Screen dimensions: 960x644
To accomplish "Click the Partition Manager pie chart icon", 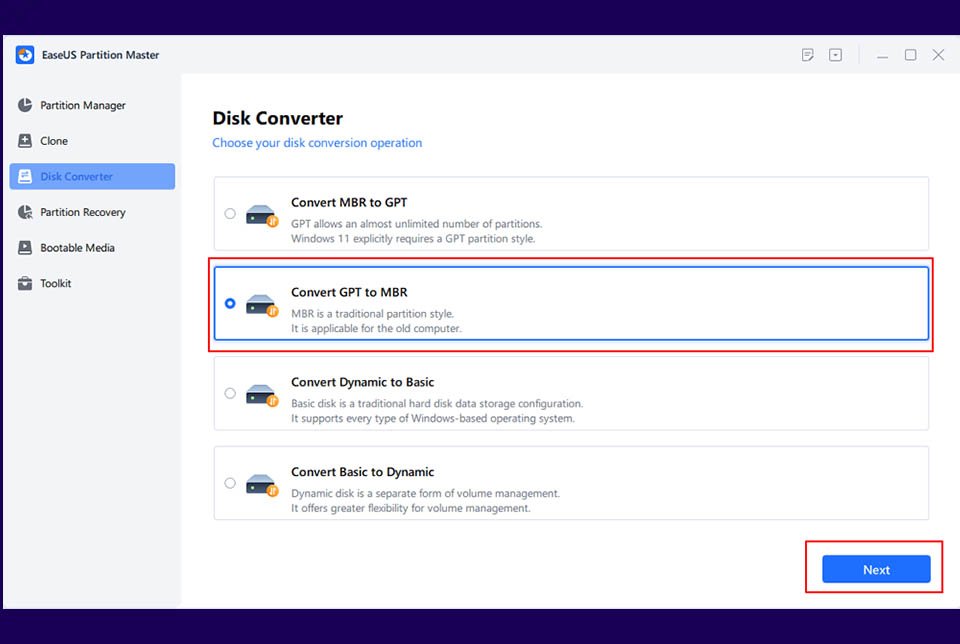I will (25, 105).
